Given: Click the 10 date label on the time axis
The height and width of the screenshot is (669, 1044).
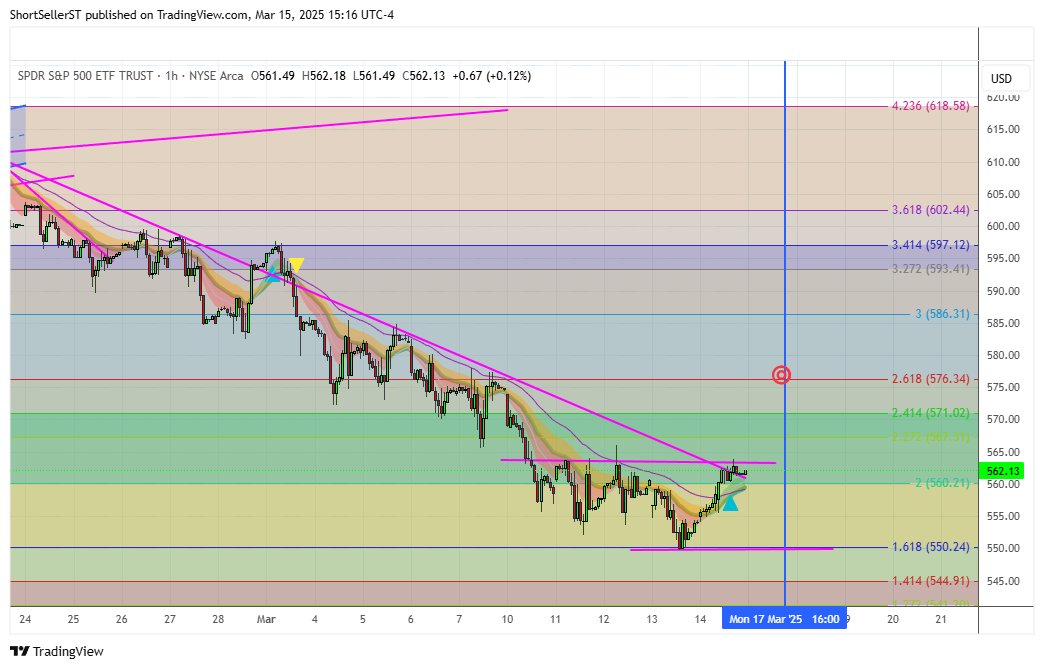Looking at the screenshot, I should pyautogui.click(x=507, y=619).
